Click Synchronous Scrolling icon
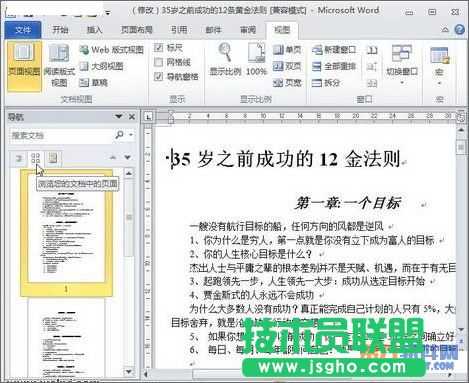The image size is (469, 383). pos(372,66)
